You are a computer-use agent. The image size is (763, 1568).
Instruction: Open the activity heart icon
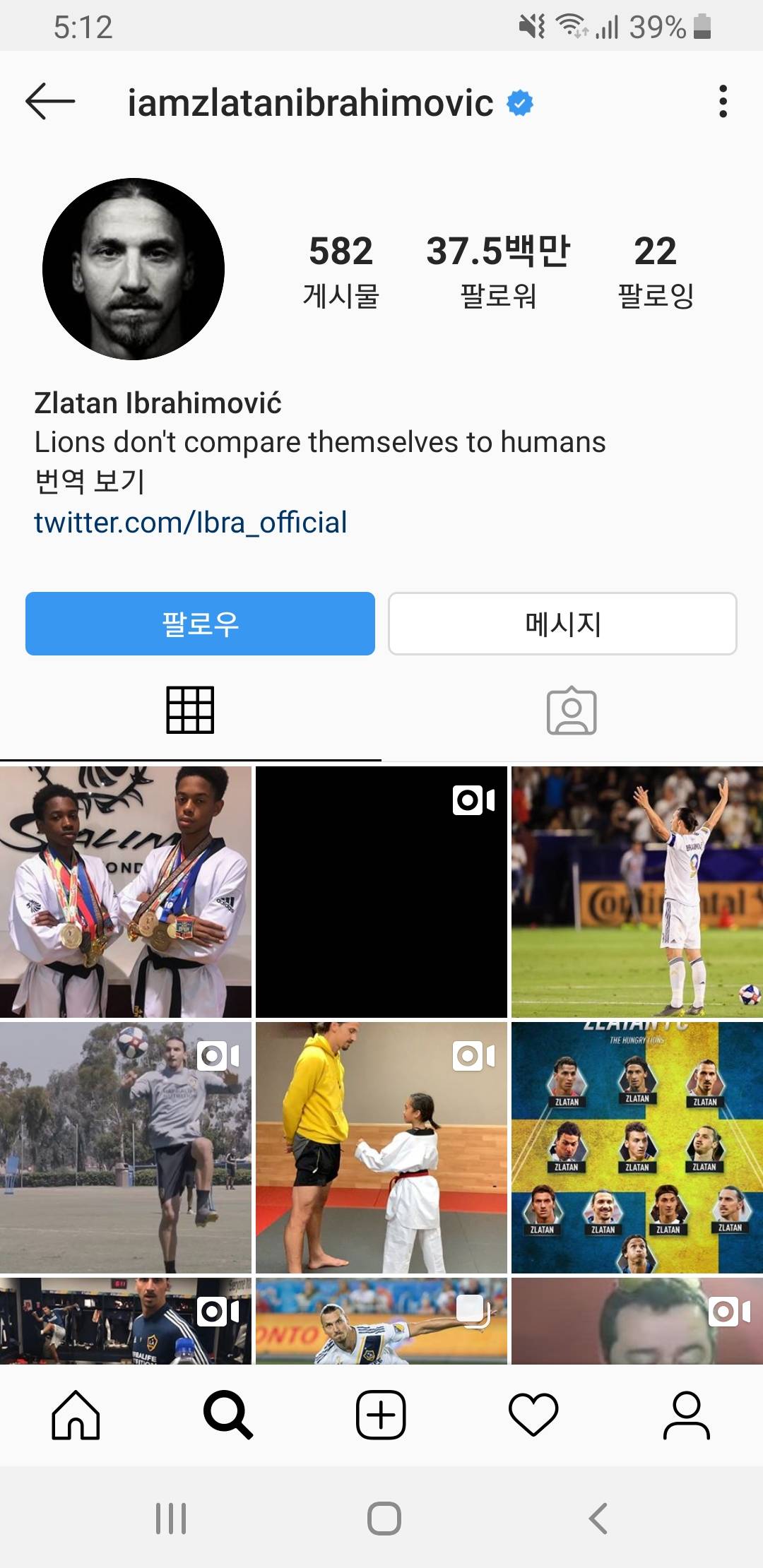click(x=533, y=1415)
